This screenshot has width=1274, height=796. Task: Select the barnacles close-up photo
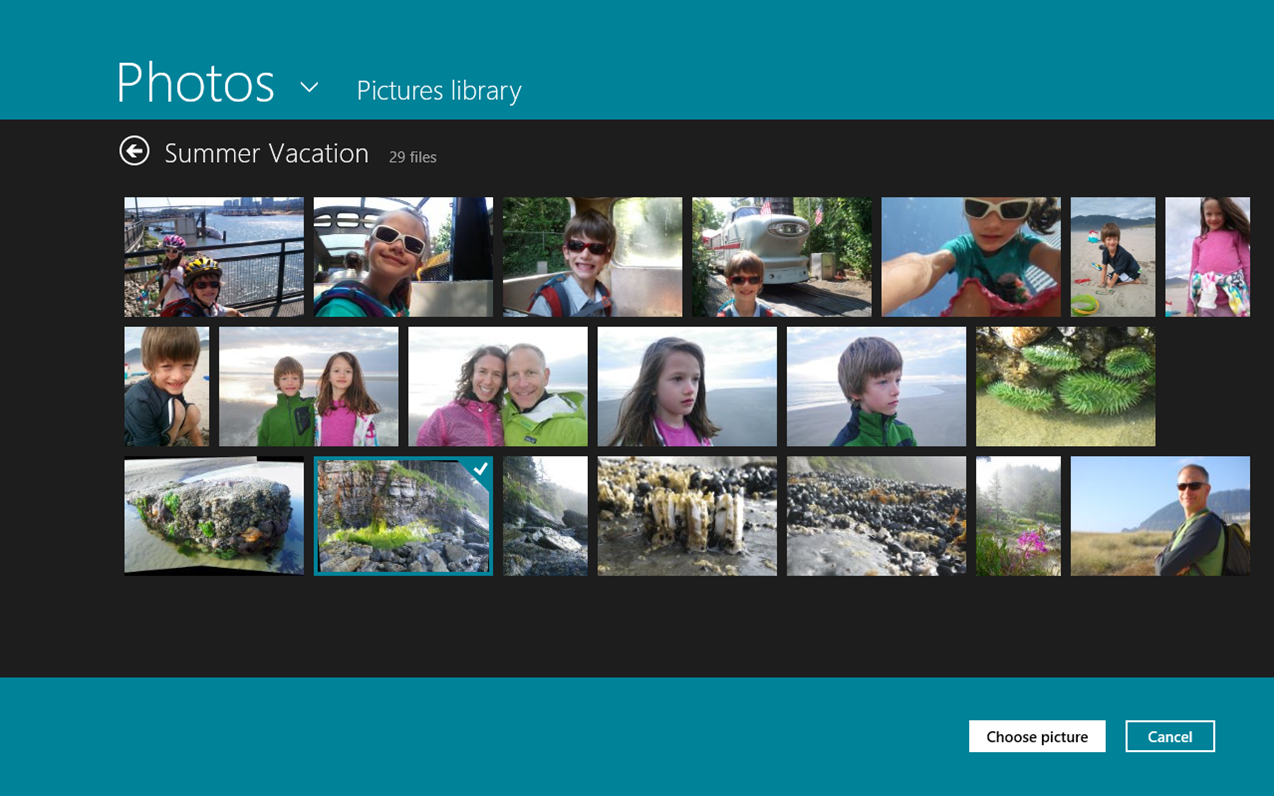pos(687,516)
